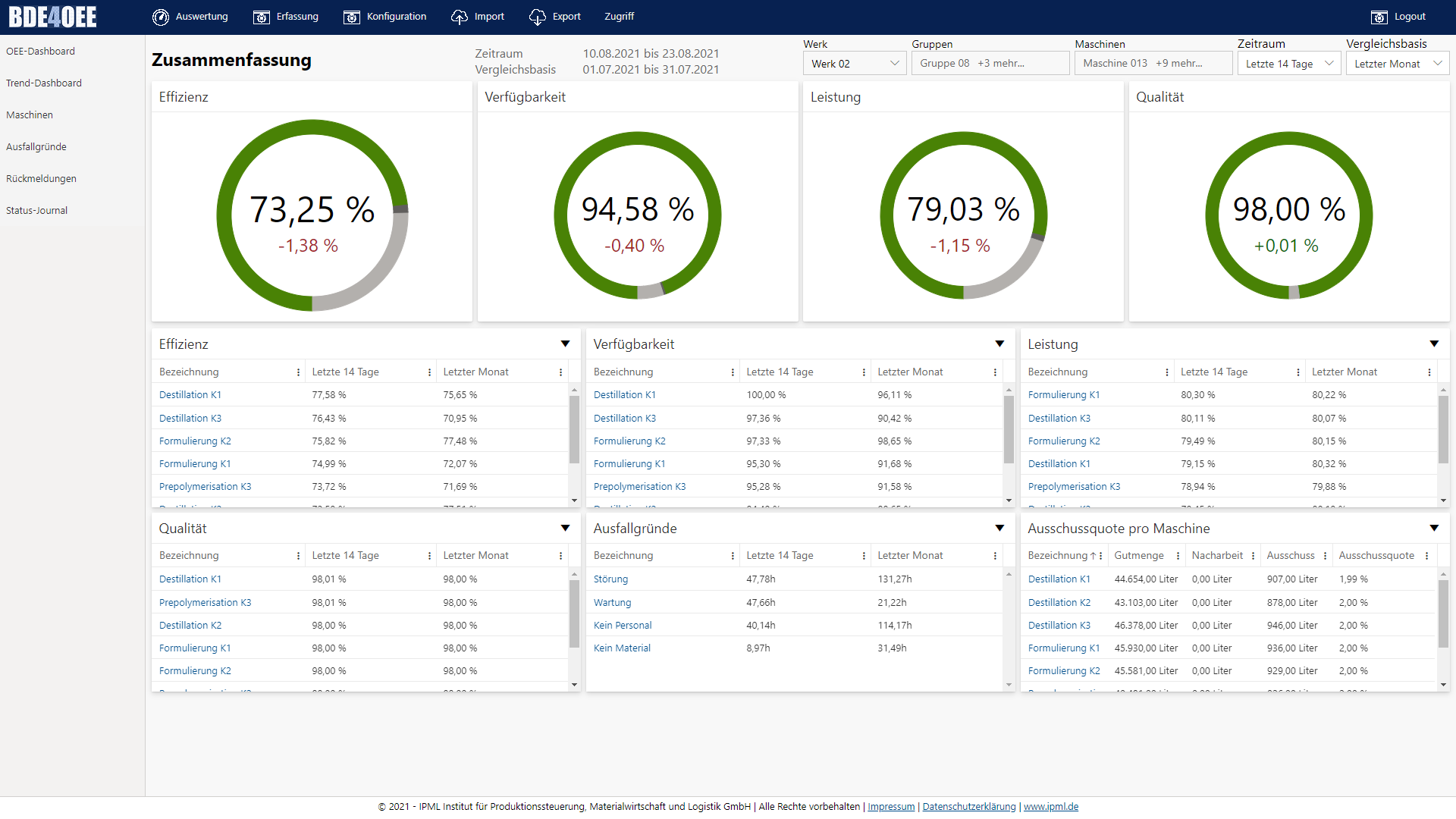Click the Erfassung gear icon
This screenshot has width=1456, height=819.
pyautogui.click(x=262, y=17)
